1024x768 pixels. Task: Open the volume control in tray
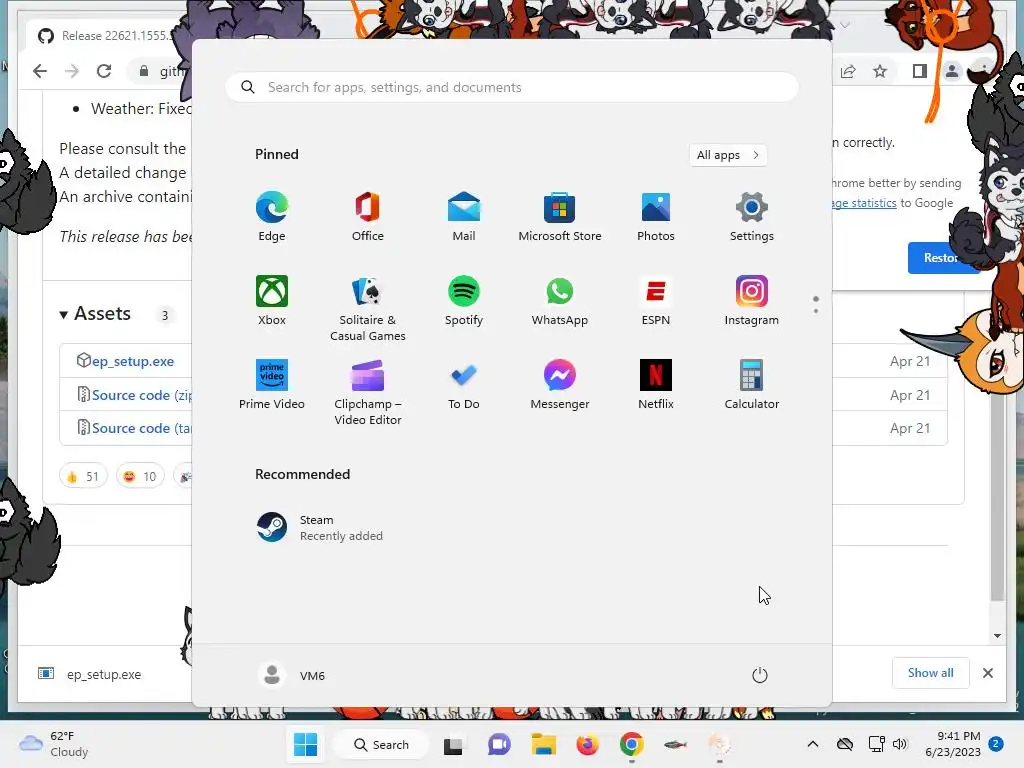[900, 744]
